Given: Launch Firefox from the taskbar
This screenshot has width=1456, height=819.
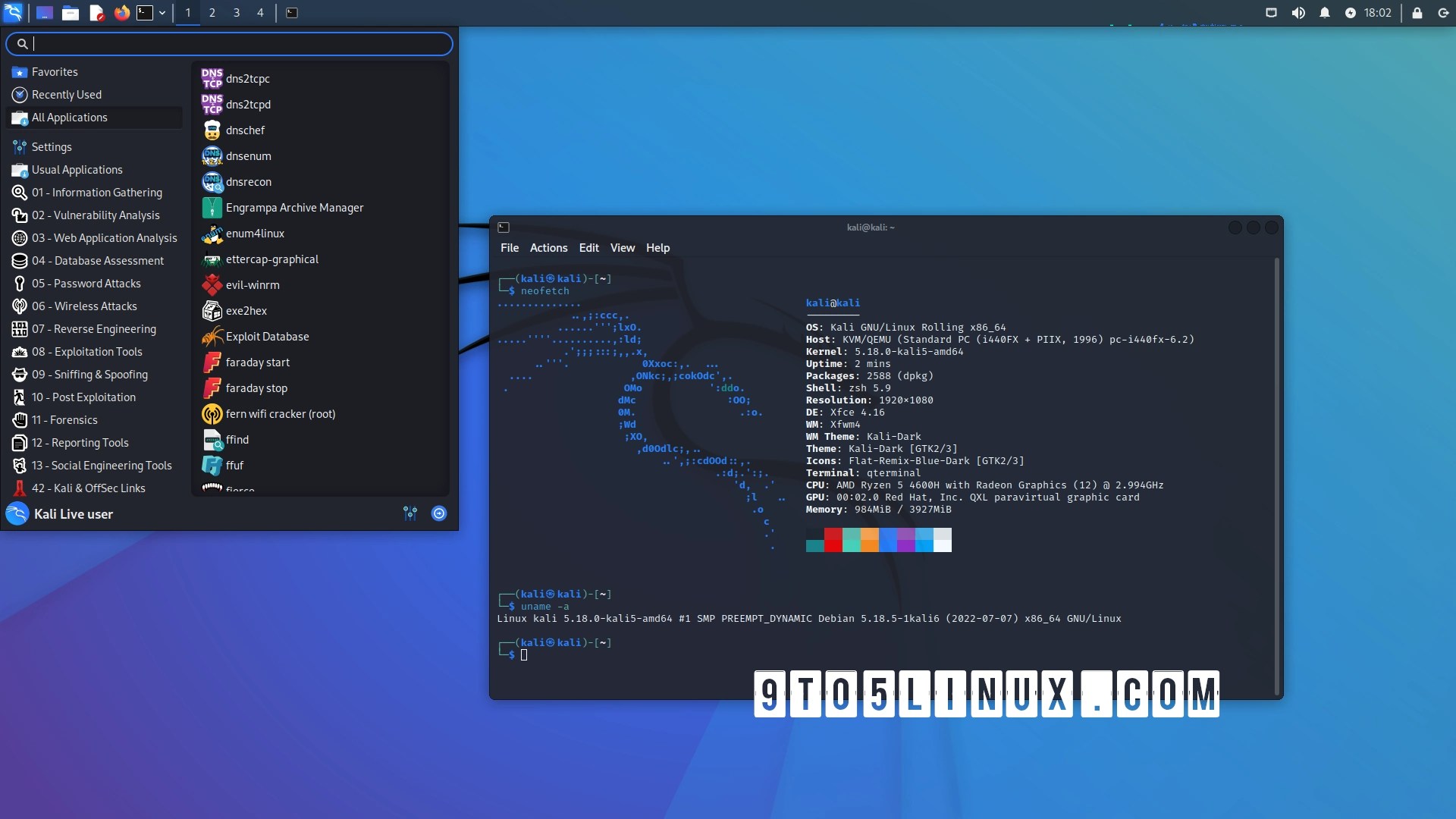Looking at the screenshot, I should click(x=121, y=12).
